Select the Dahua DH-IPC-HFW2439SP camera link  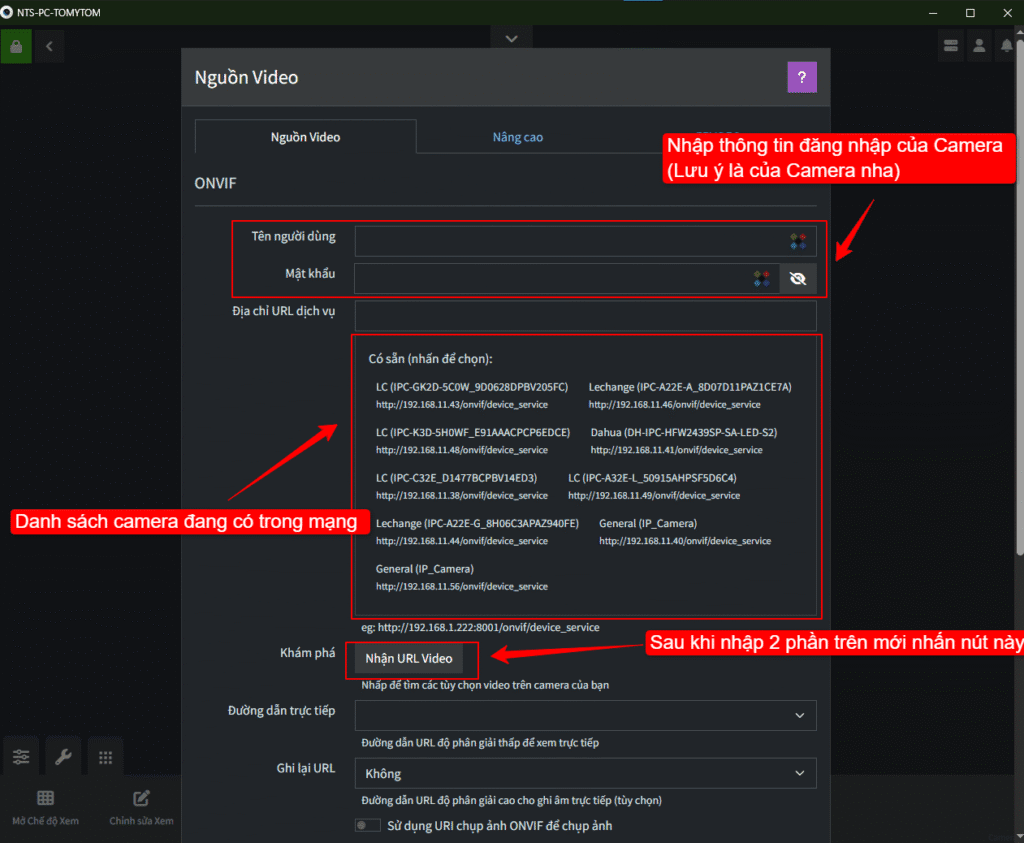[x=683, y=433]
